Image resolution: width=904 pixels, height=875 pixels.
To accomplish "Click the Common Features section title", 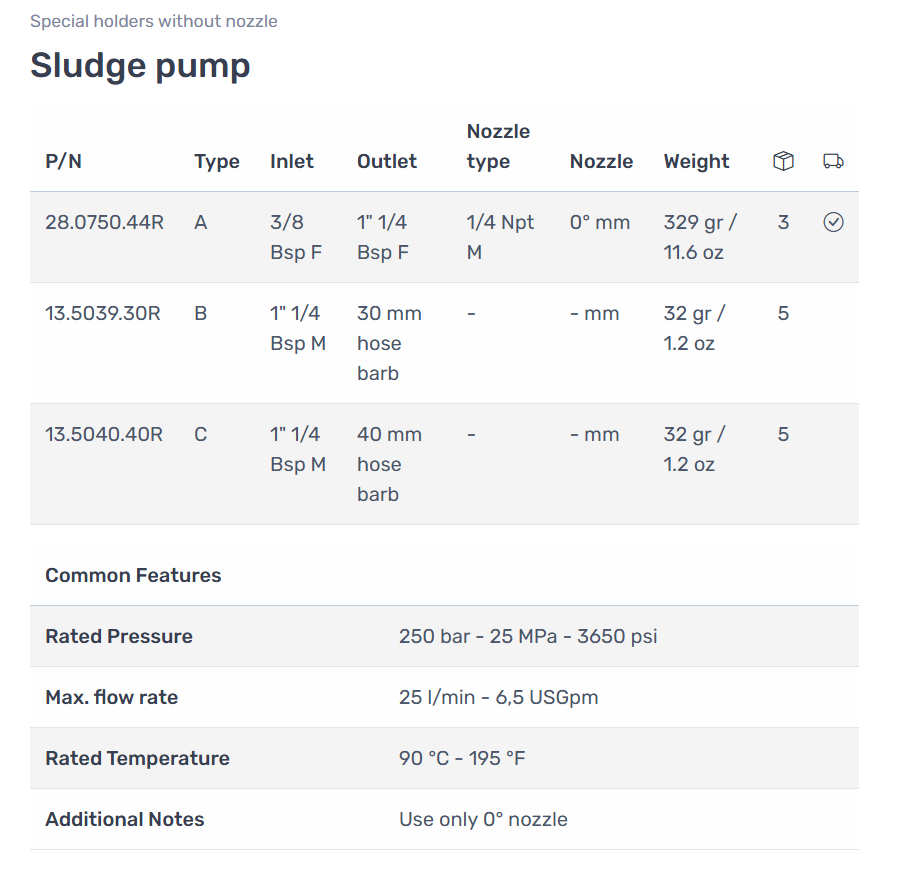I will 133,575.
